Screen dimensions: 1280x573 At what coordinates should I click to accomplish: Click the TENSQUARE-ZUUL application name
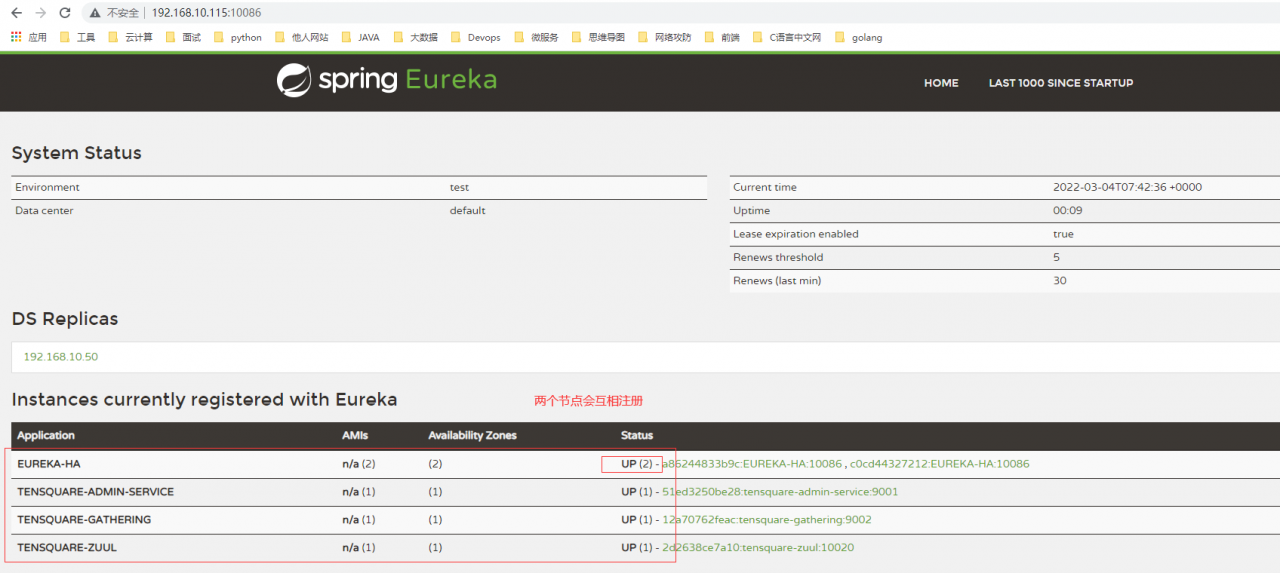(x=67, y=548)
